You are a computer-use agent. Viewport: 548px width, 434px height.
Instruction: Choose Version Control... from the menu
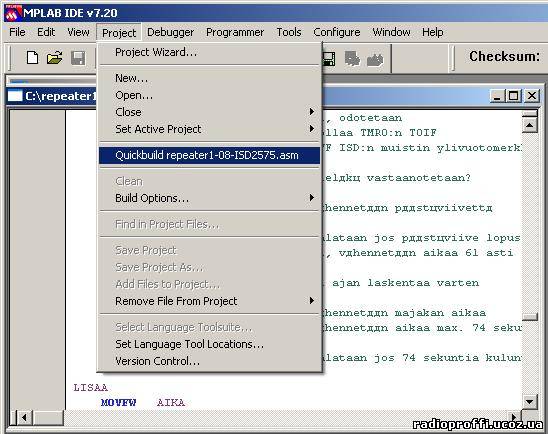209,361
